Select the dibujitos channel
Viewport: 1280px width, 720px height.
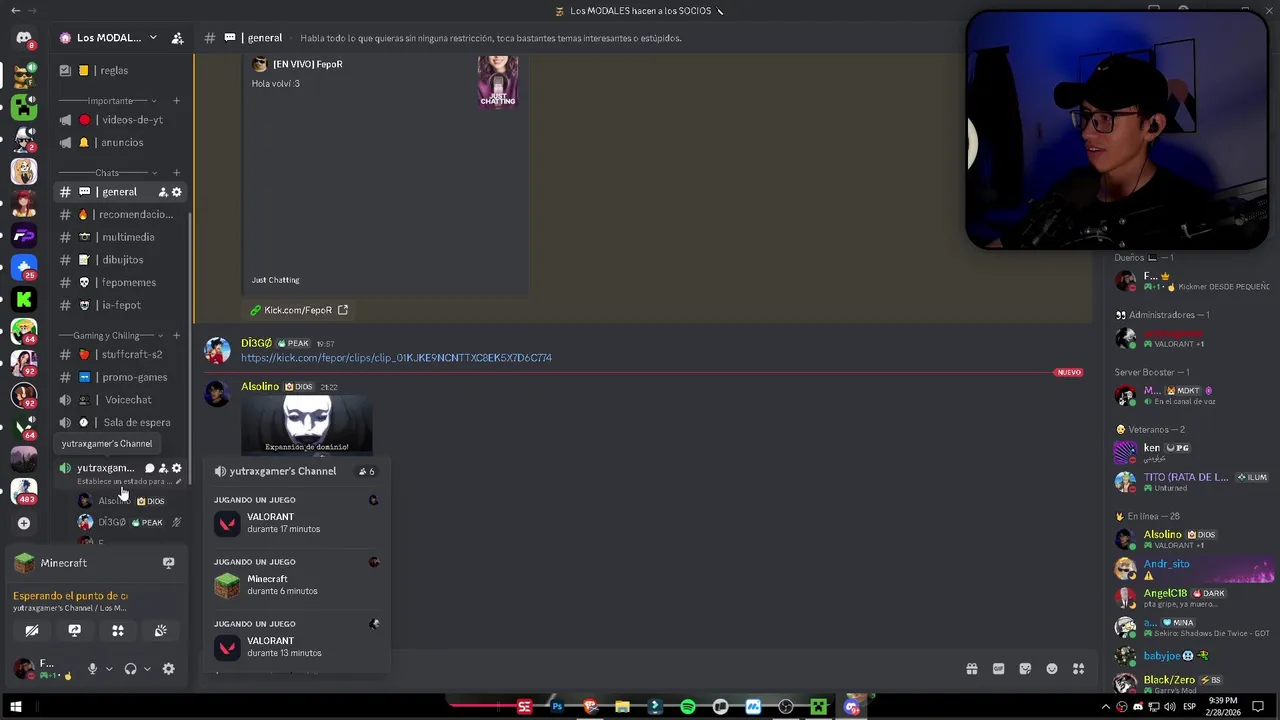[x=120, y=260]
